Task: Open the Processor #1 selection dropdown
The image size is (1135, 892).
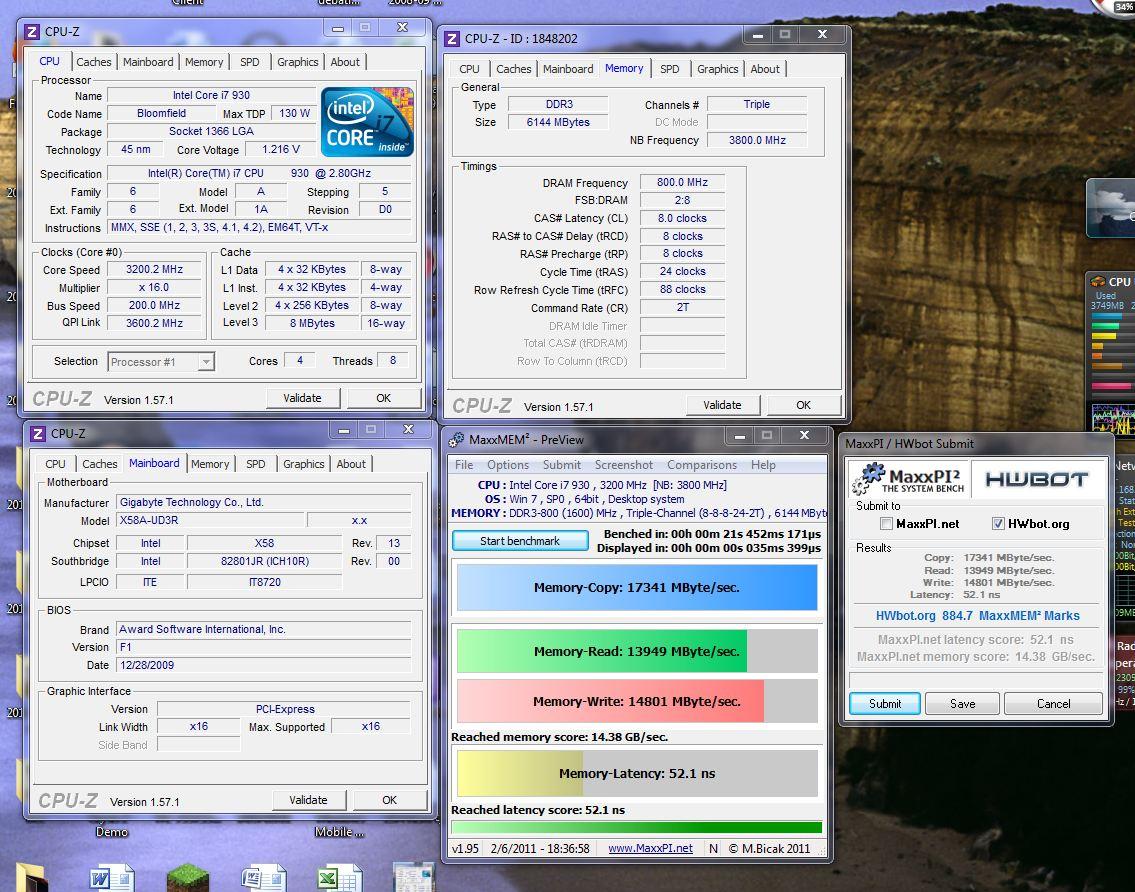Action: click(x=206, y=361)
